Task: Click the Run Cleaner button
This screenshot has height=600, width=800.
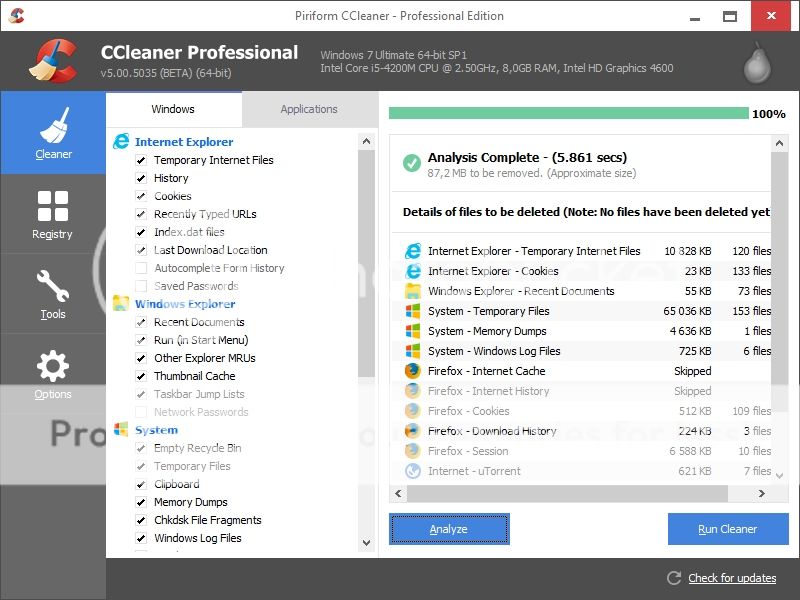Action: click(728, 529)
